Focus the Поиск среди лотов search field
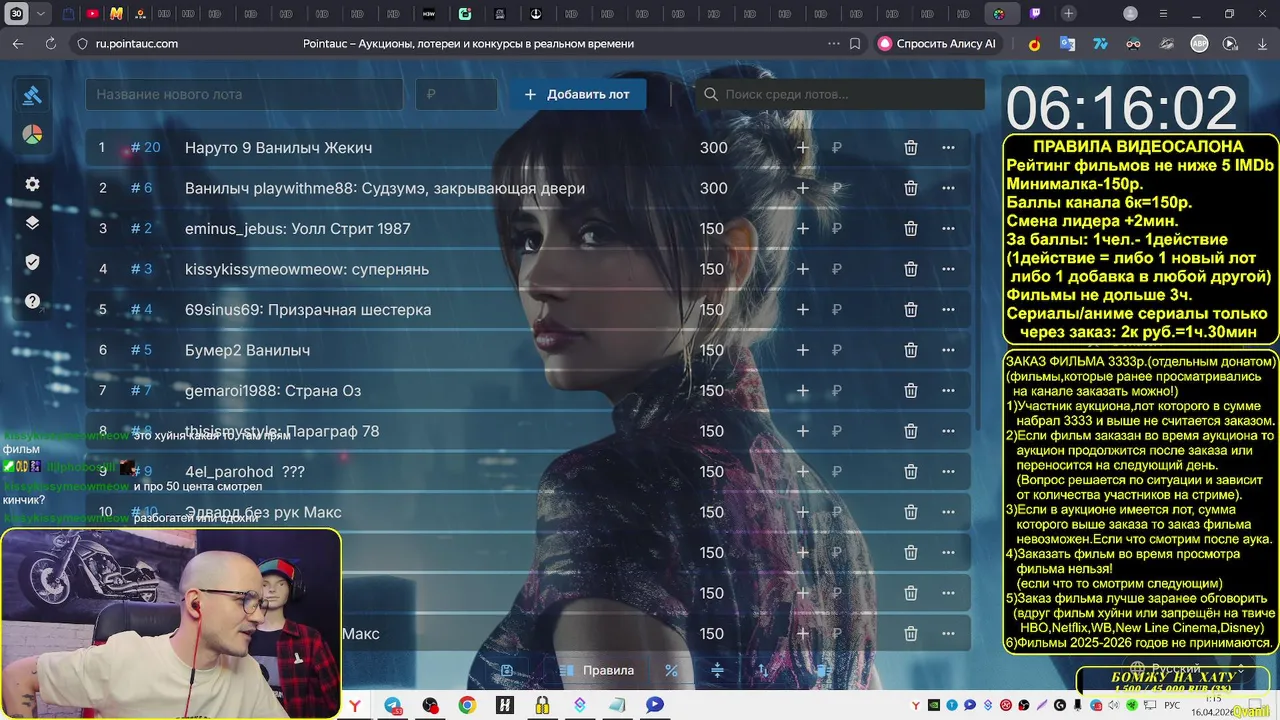The image size is (1280, 720). pos(840,94)
